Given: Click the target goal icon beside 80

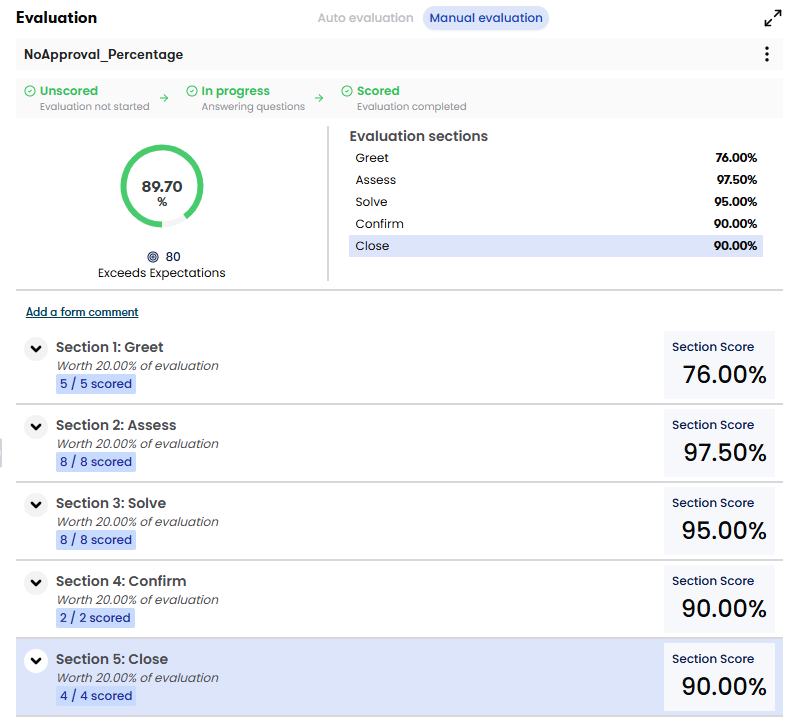Looking at the screenshot, I should point(153,256).
